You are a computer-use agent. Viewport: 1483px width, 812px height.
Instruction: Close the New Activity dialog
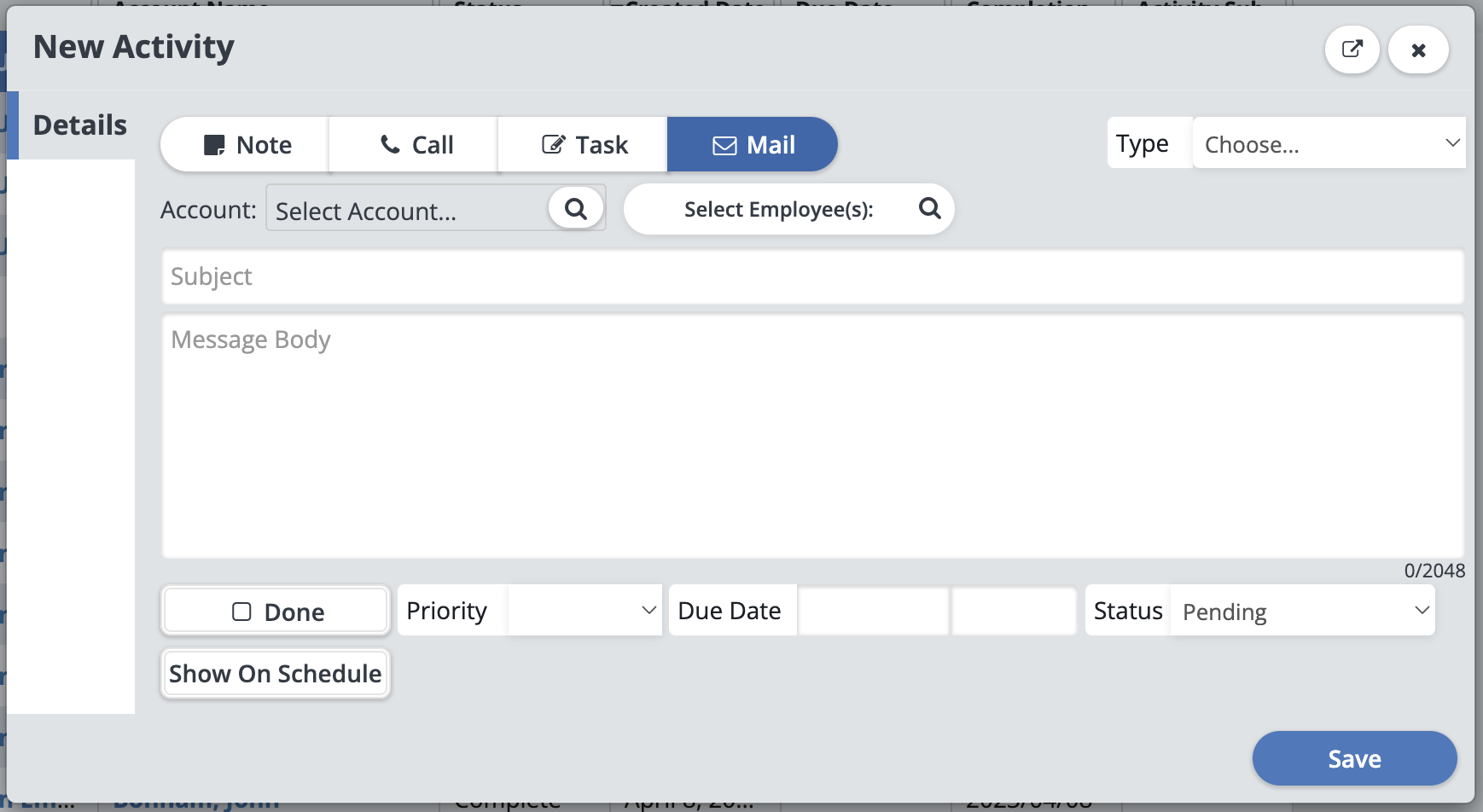coord(1418,50)
